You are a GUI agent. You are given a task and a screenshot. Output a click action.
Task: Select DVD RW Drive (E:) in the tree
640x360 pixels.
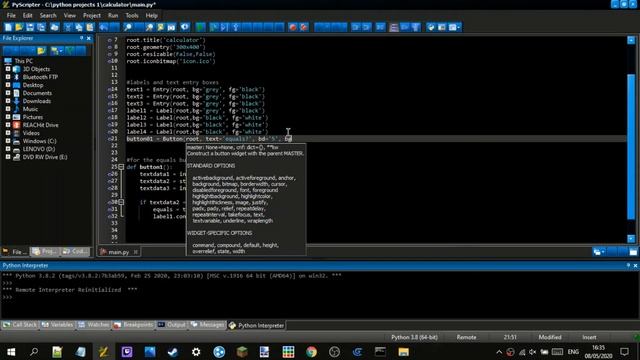(45, 157)
